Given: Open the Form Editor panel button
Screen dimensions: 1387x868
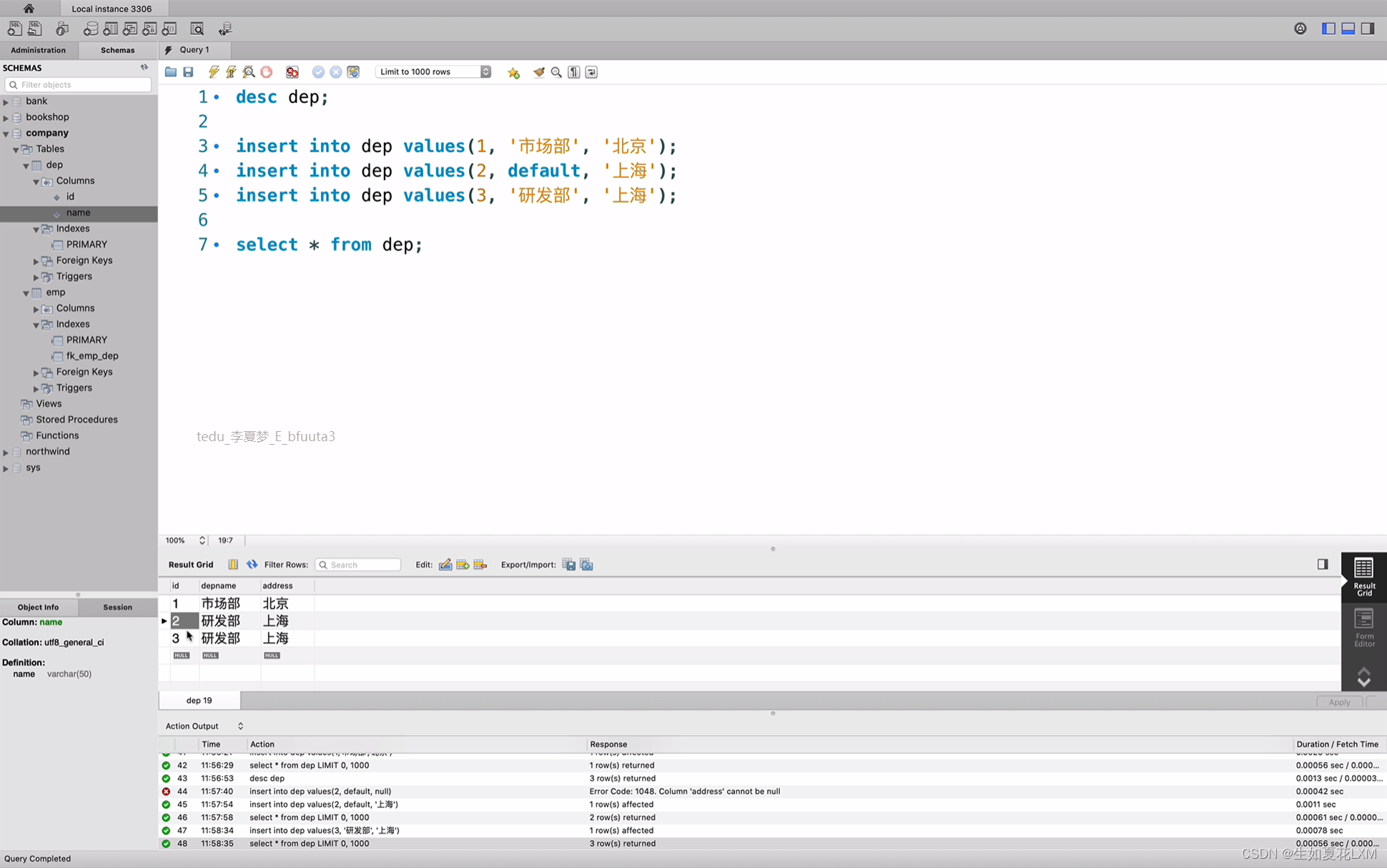Looking at the screenshot, I should (1363, 628).
